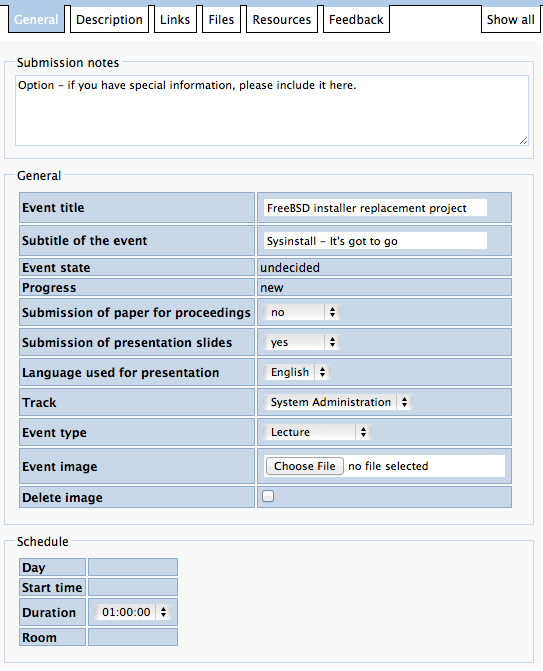
Task: Click the Choose File button
Action: pos(305,466)
